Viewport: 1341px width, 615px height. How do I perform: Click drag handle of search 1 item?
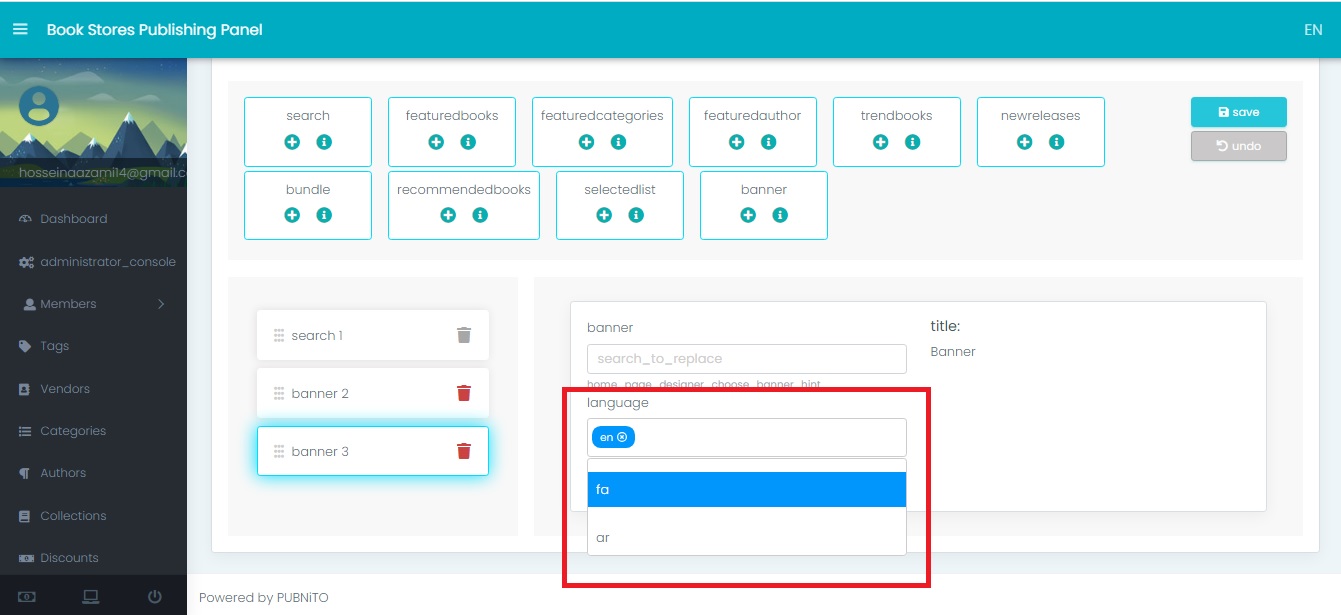[279, 336]
